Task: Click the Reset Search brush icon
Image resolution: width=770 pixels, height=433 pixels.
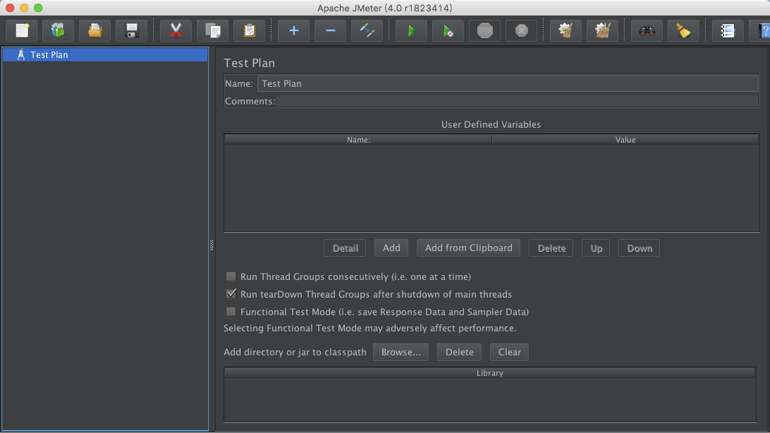Action: pyautogui.click(x=683, y=30)
